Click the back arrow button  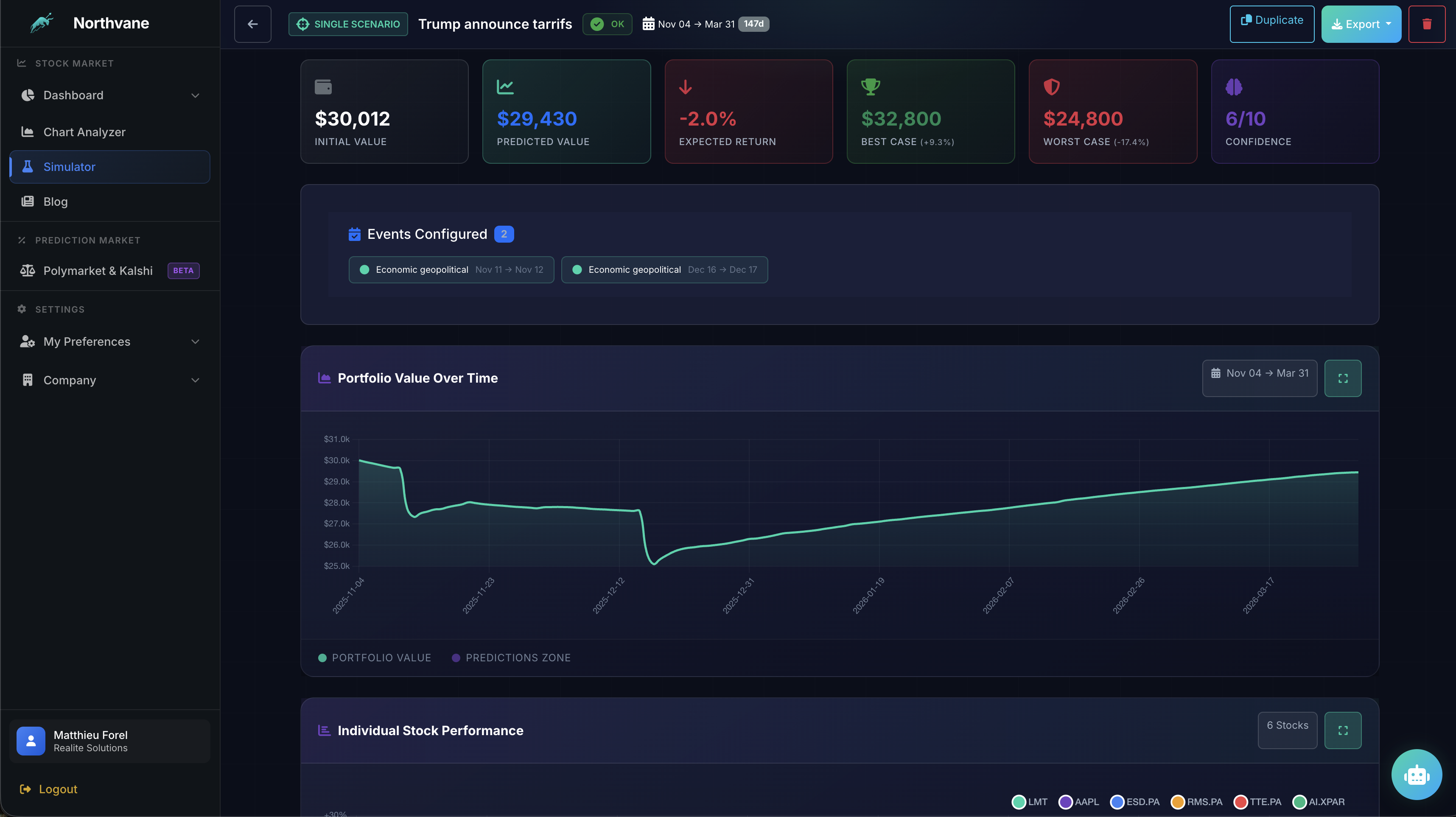click(x=253, y=24)
